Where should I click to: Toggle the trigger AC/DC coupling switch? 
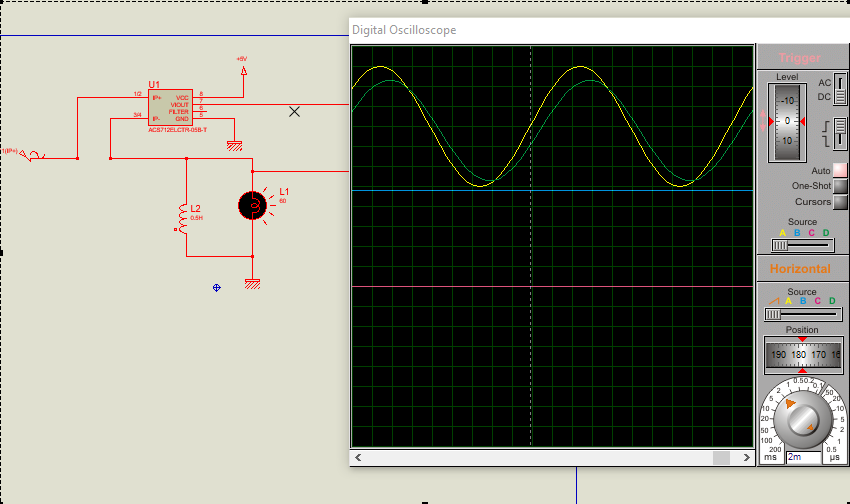(x=840, y=90)
